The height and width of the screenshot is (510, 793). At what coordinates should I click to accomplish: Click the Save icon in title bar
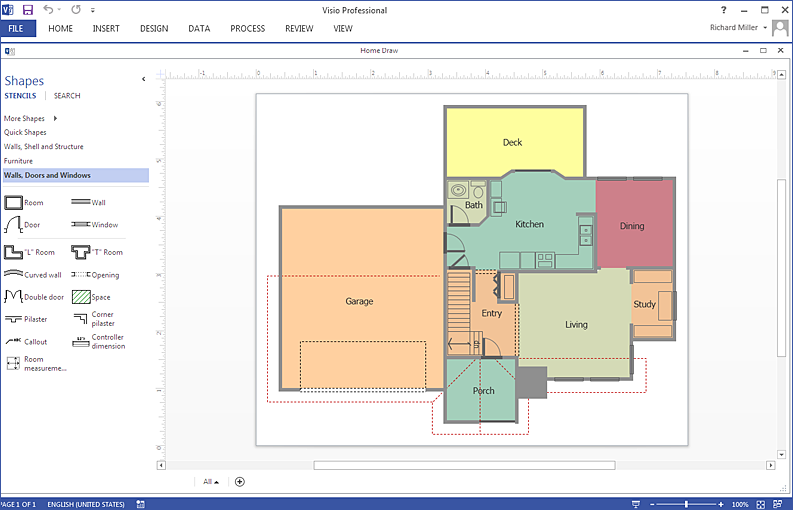[28, 10]
